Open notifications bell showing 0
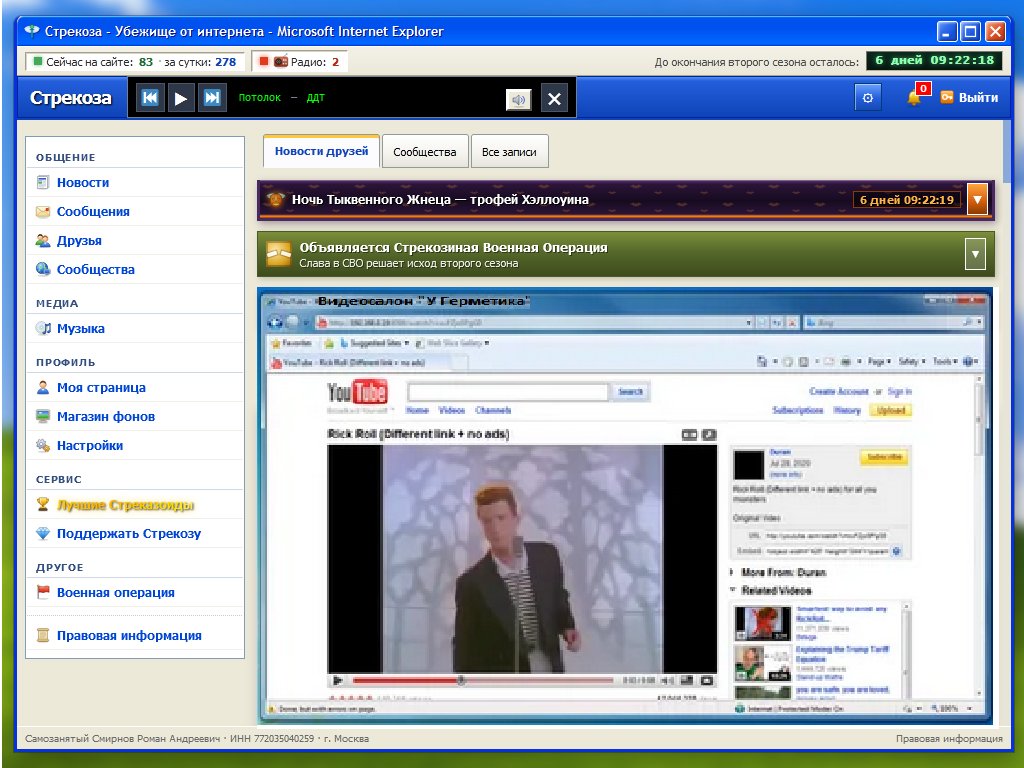1024x768 pixels. pyautogui.click(x=916, y=97)
